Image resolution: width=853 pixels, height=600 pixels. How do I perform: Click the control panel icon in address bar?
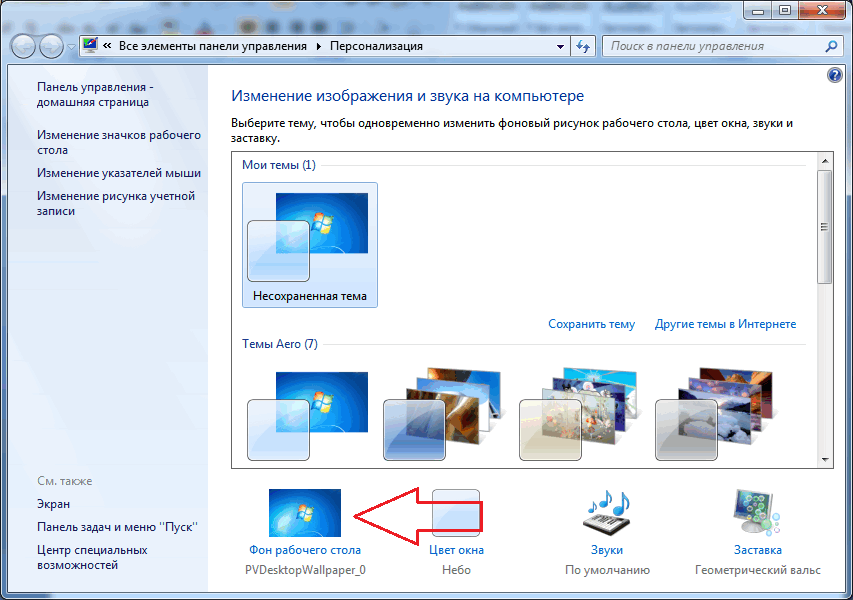pyautogui.click(x=90, y=46)
